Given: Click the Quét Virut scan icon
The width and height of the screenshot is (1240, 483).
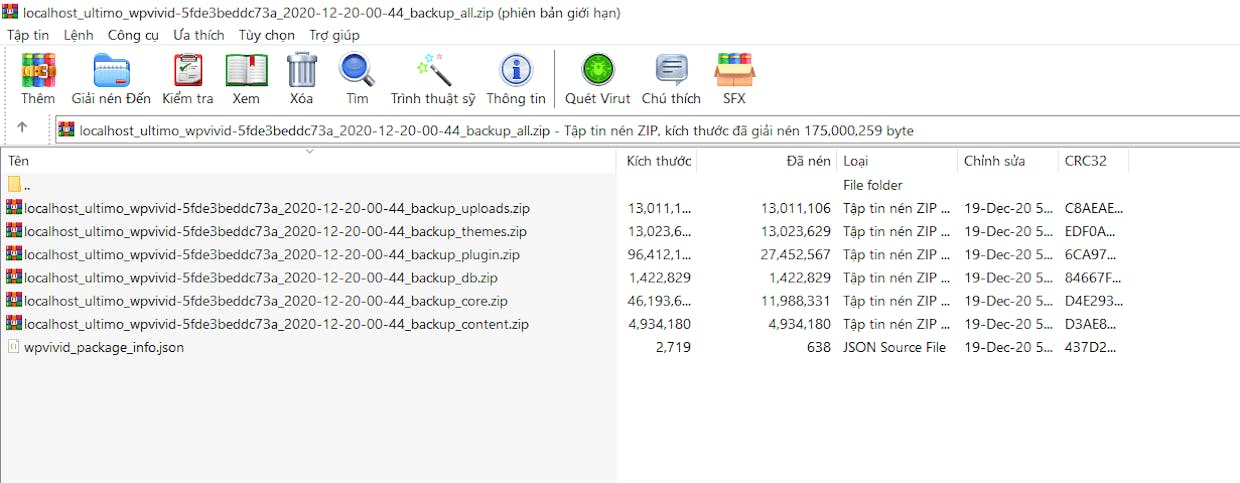Looking at the screenshot, I should pyautogui.click(x=598, y=70).
